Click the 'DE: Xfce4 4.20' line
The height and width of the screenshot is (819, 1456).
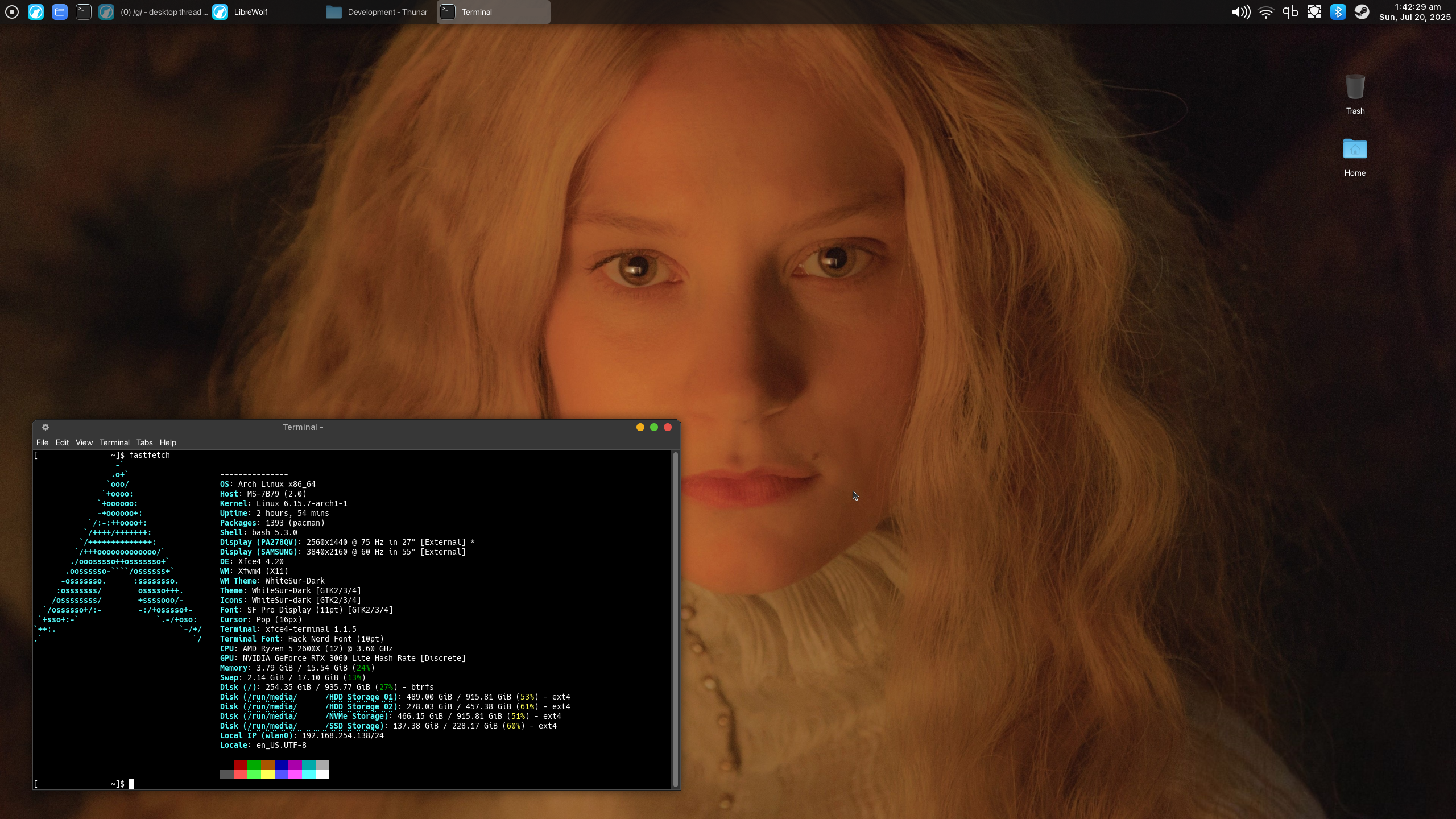(252, 561)
